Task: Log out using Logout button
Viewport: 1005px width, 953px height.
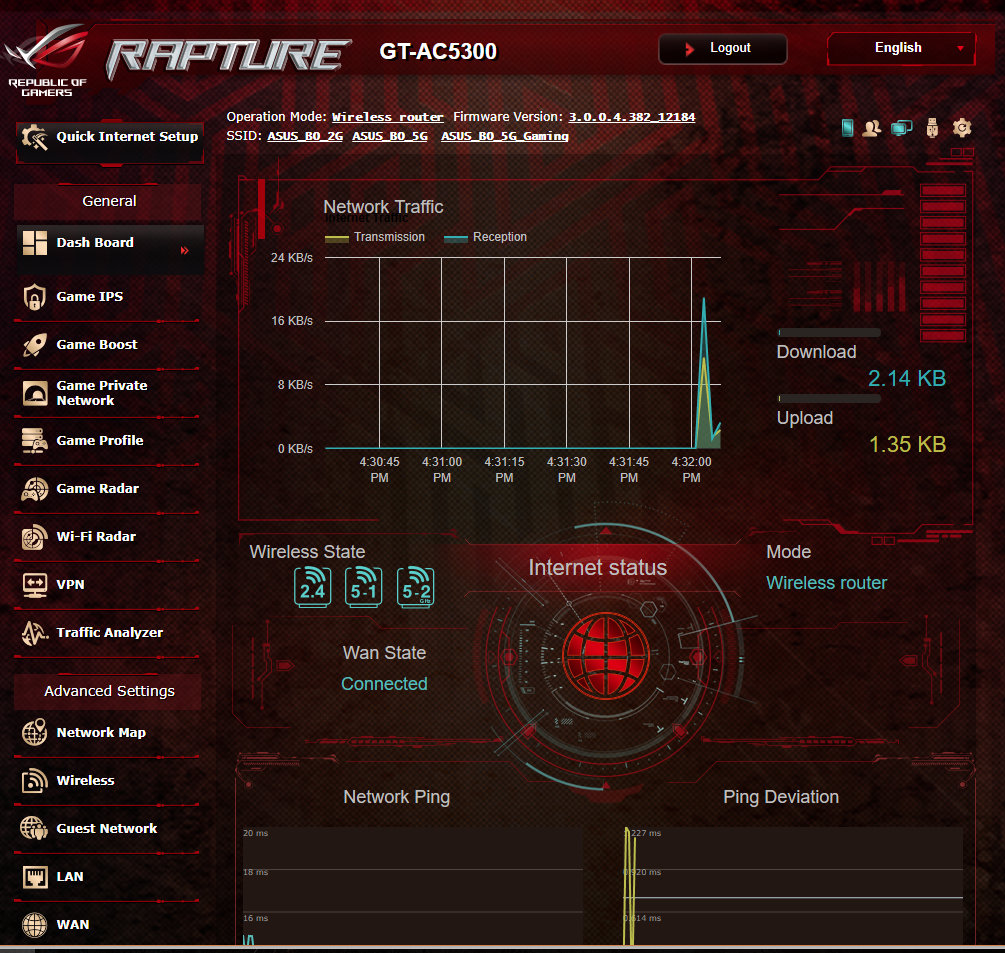Action: (722, 49)
